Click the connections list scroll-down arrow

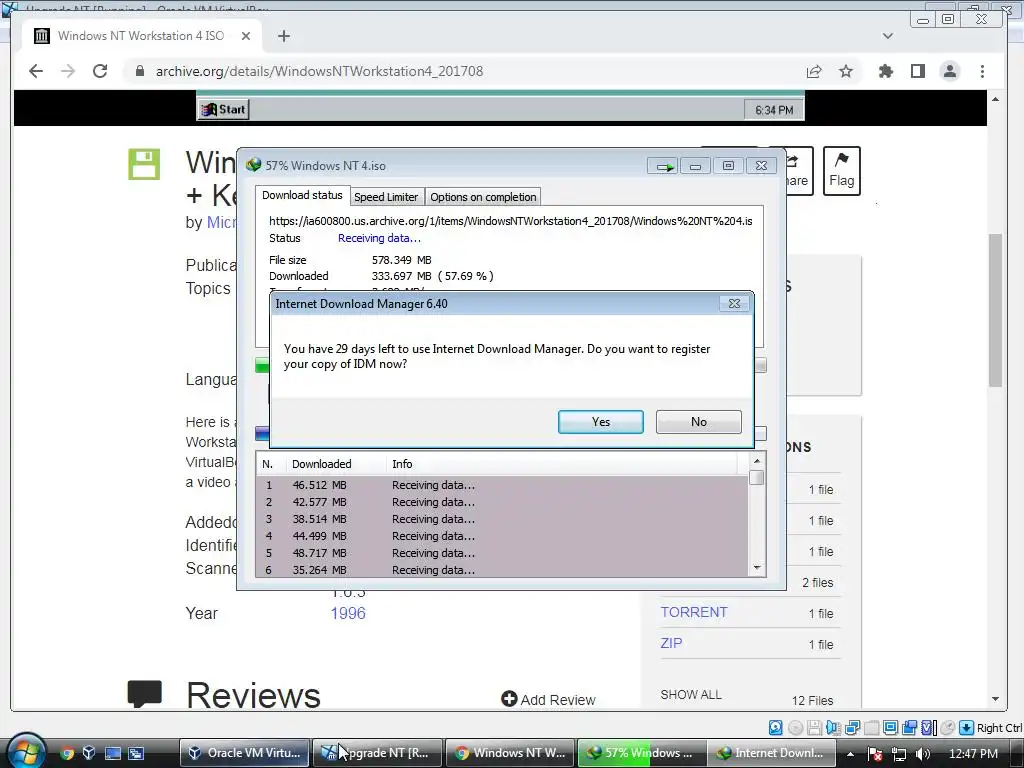click(757, 568)
